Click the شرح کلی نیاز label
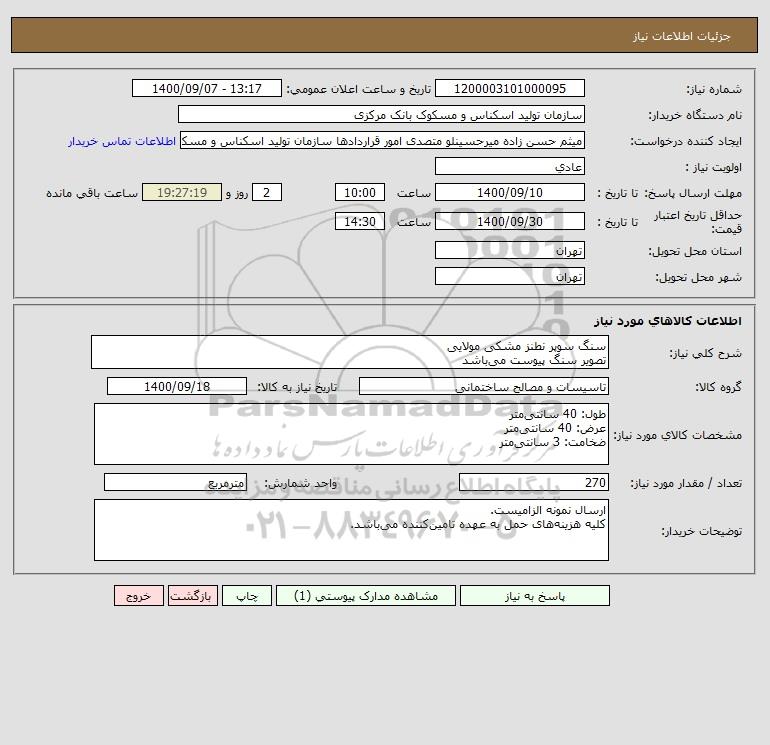 pyautogui.click(x=706, y=353)
